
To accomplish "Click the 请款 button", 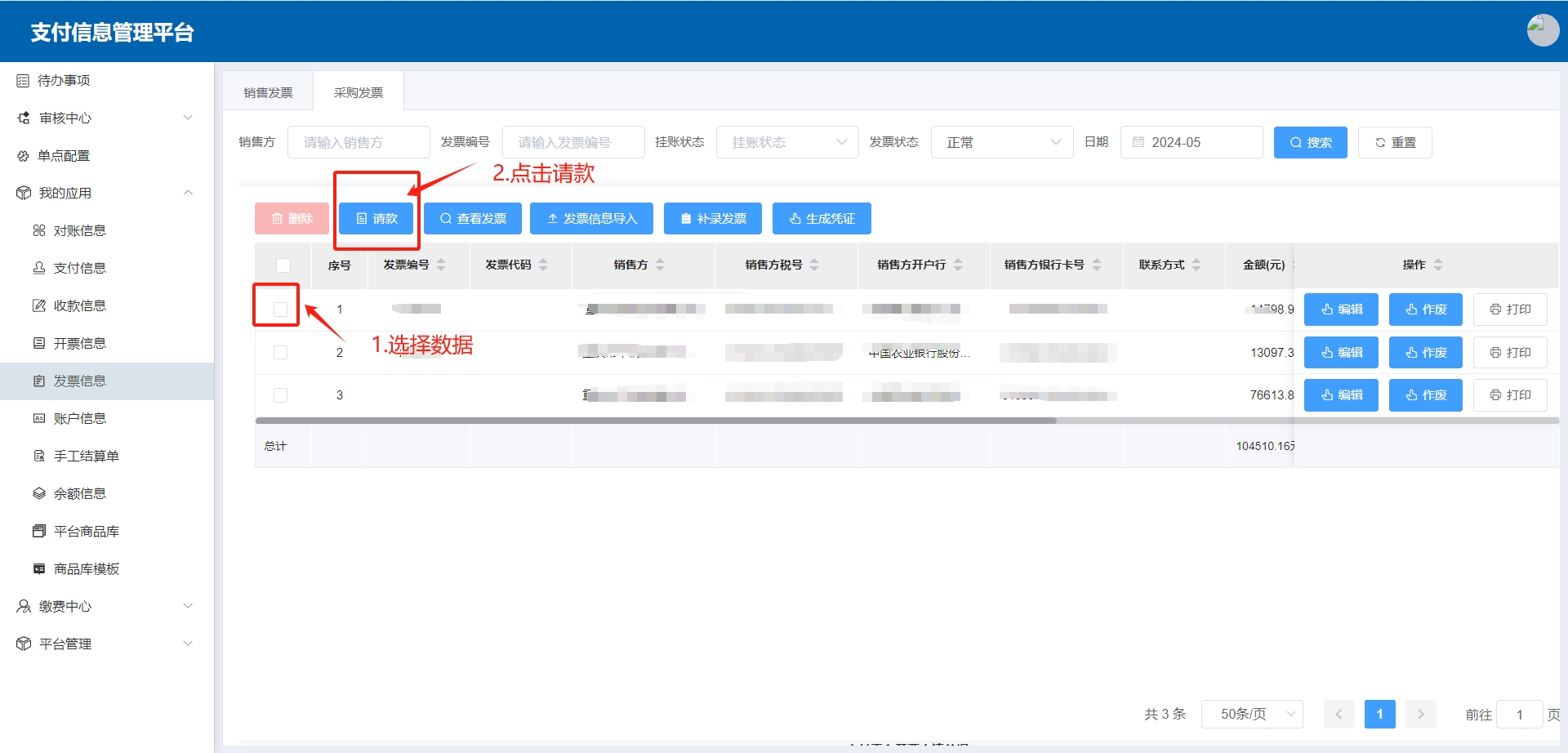I will pyautogui.click(x=376, y=219).
